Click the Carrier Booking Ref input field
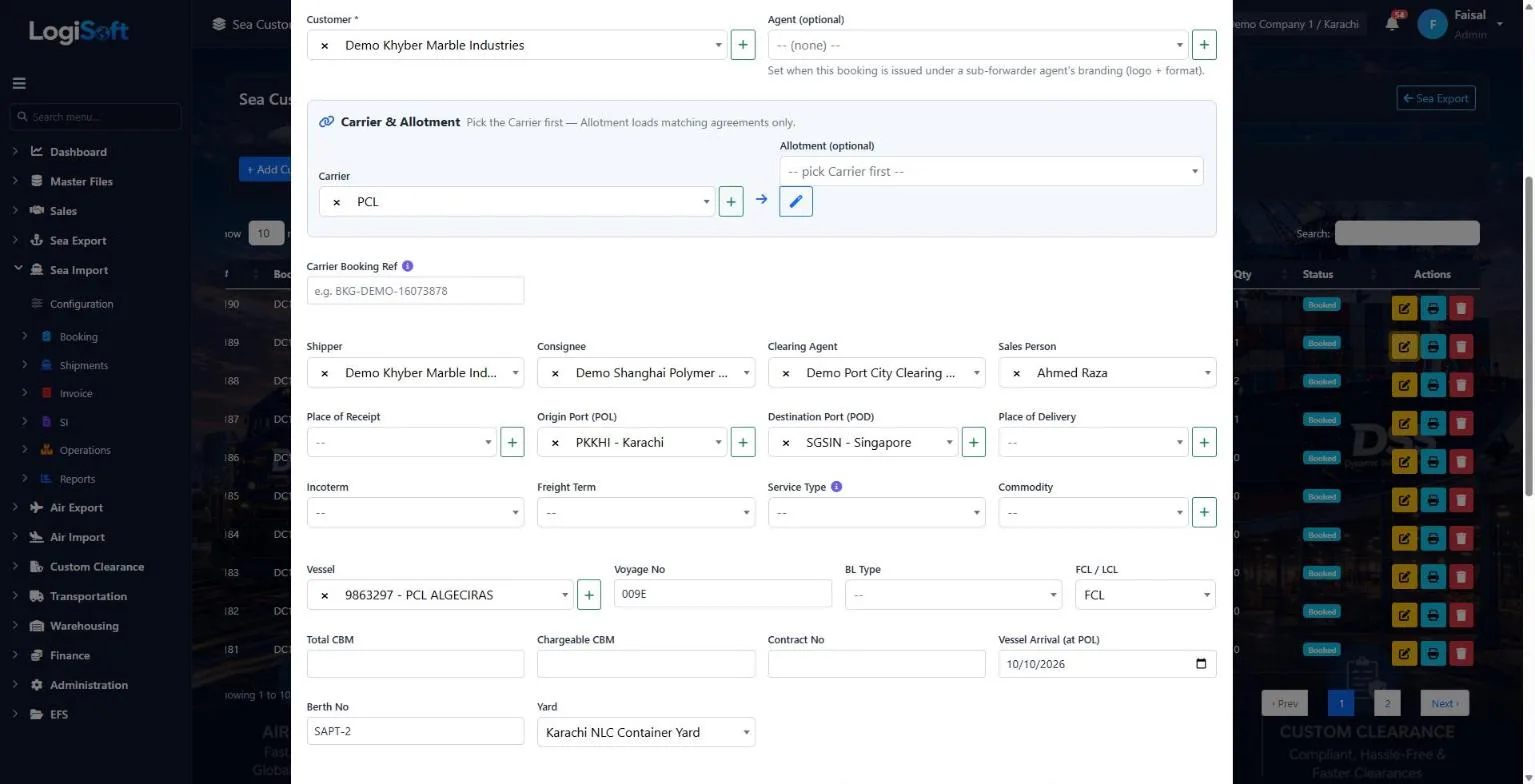The height and width of the screenshot is (784, 1535). pos(415,291)
